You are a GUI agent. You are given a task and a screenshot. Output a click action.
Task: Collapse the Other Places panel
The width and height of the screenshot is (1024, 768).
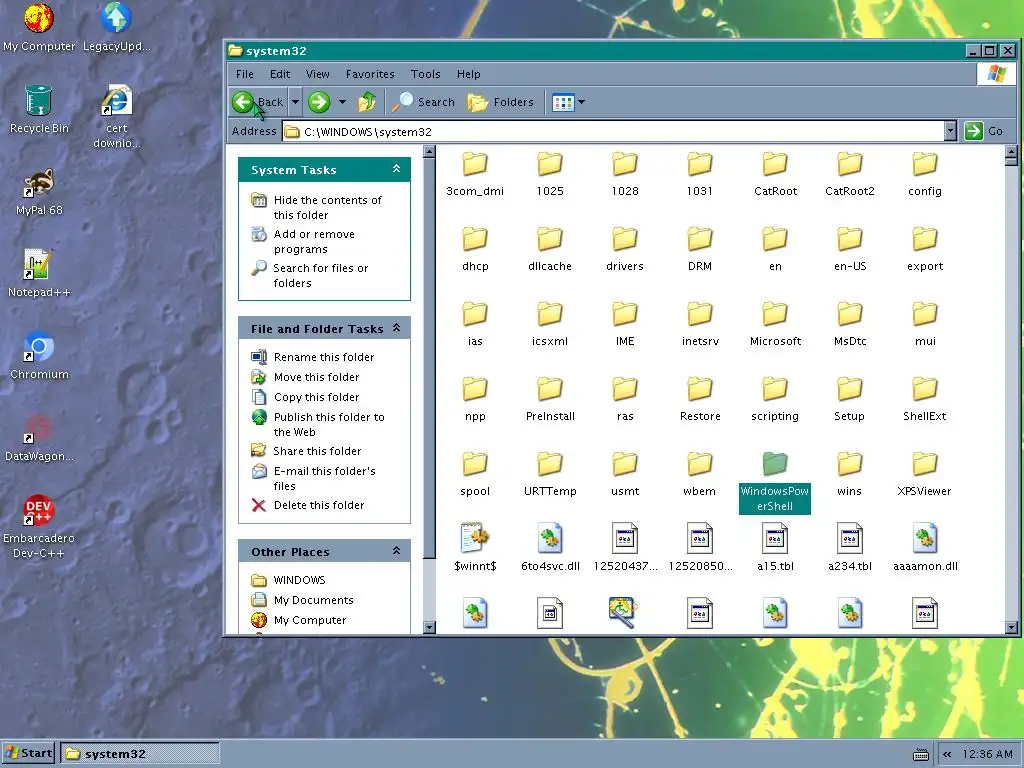point(396,551)
